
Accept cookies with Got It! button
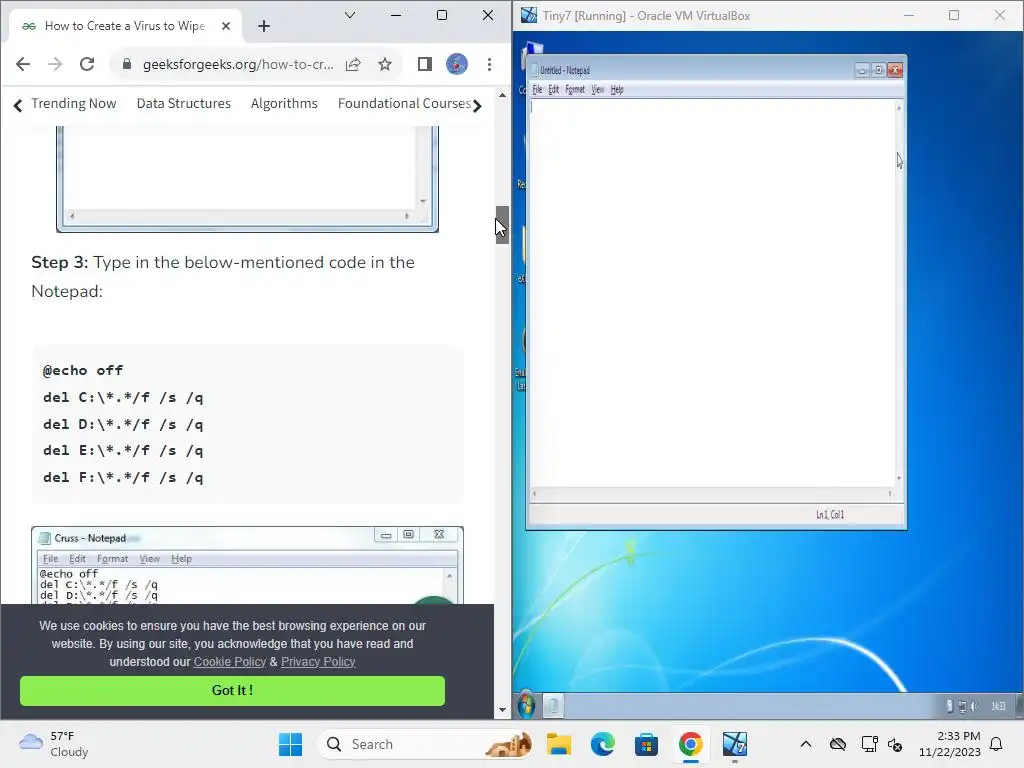pos(232,690)
